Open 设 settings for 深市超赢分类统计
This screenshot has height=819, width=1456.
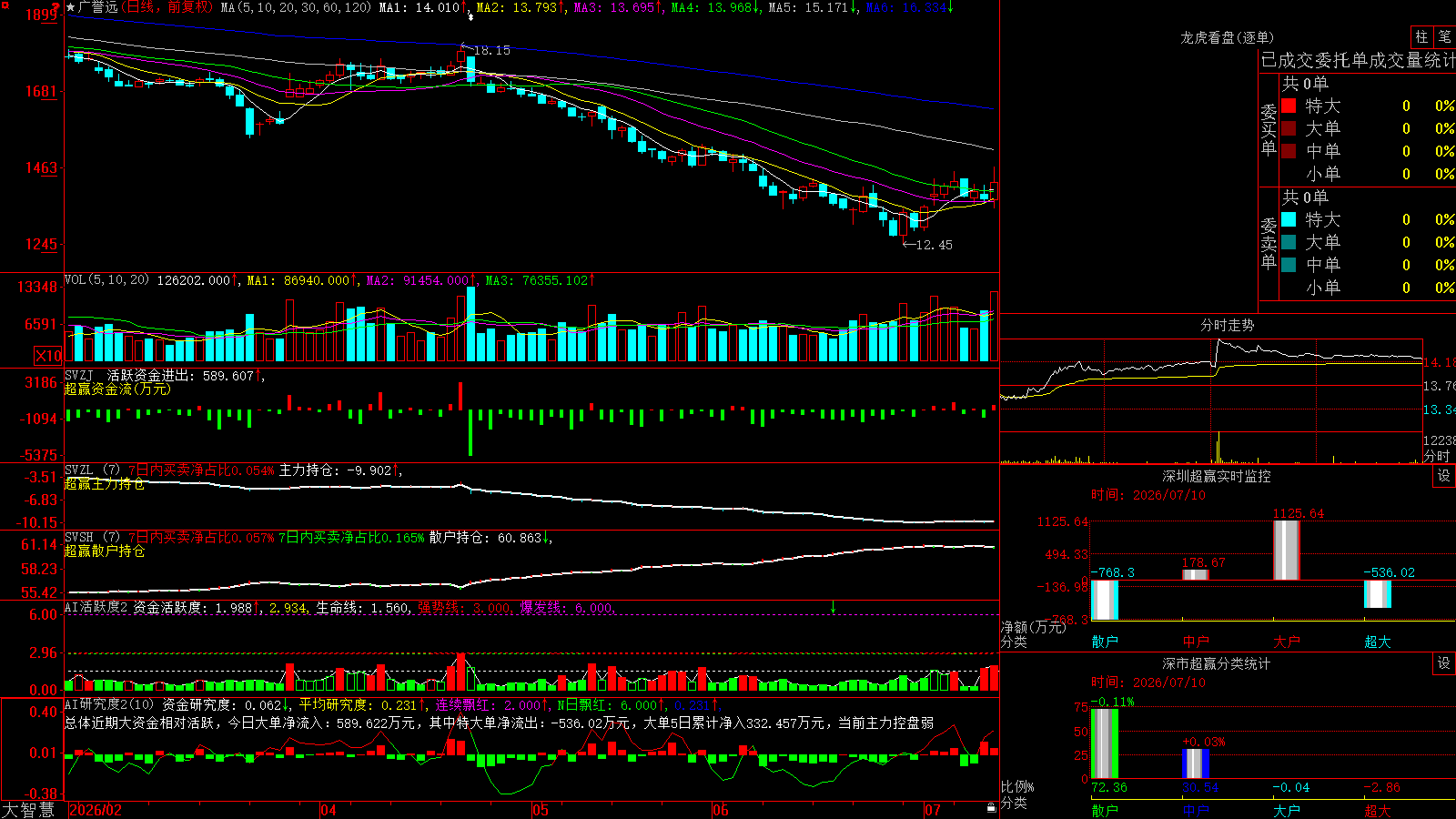1444,663
